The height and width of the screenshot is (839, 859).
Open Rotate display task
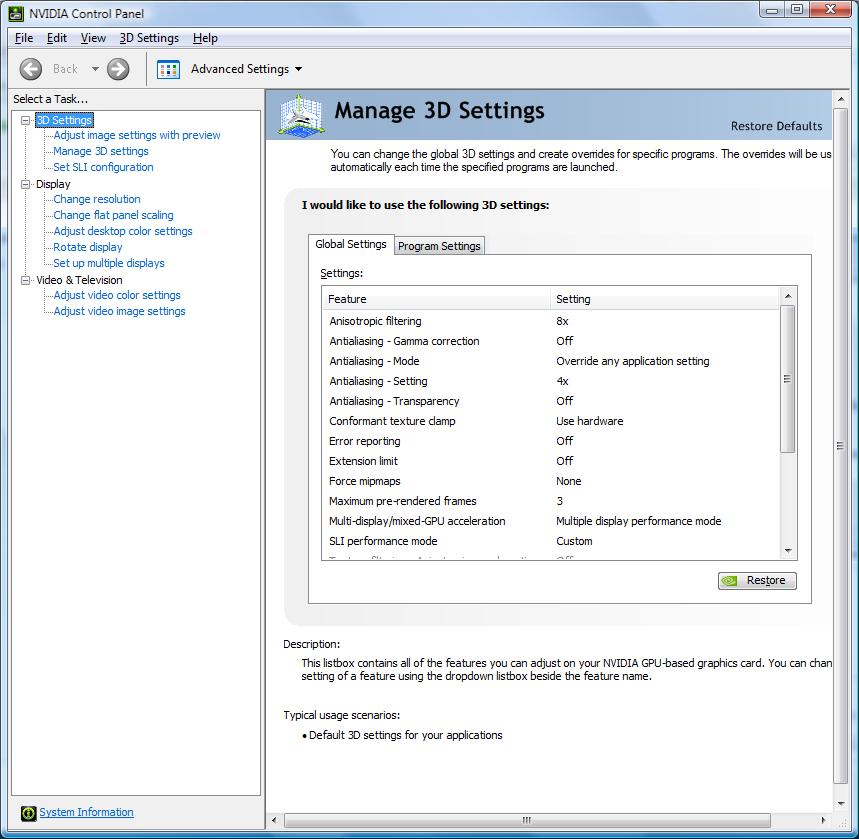(88, 247)
